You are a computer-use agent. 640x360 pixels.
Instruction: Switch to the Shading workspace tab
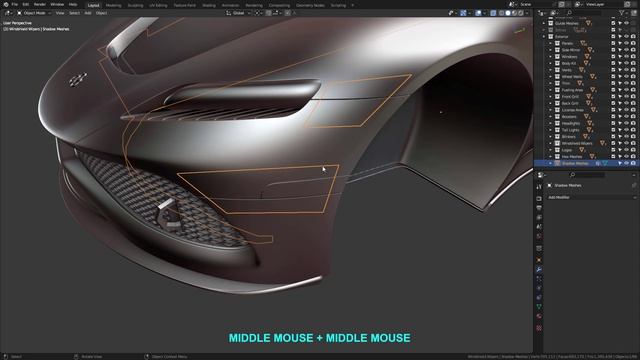(209, 5)
